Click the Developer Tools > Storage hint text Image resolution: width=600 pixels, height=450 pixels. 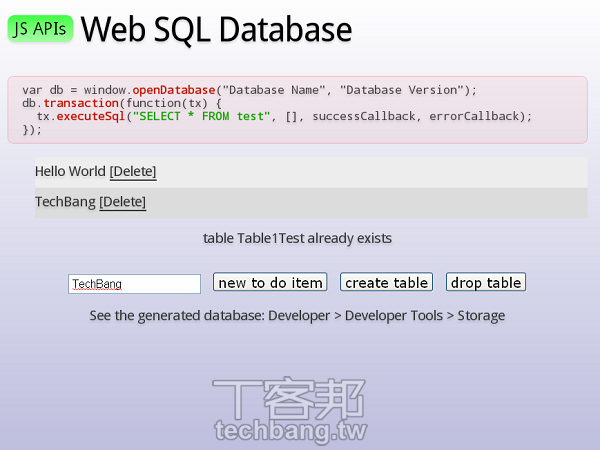pos(297,316)
